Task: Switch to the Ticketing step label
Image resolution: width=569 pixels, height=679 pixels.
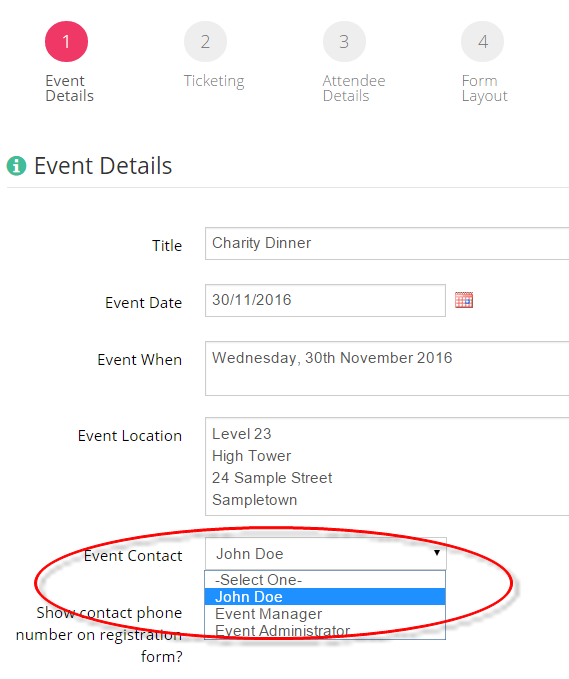Action: 214,81
